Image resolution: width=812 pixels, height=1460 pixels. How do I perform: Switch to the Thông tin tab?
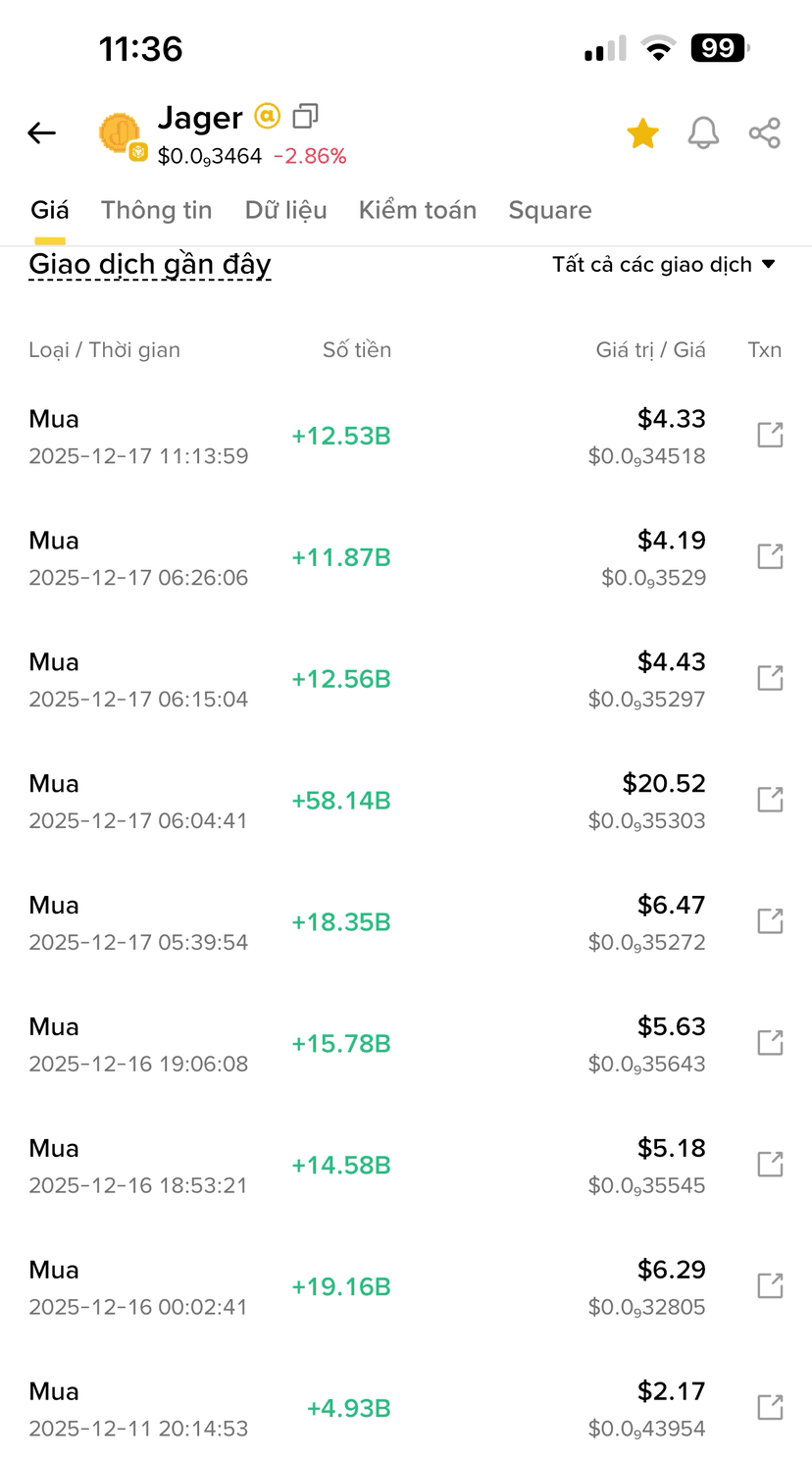click(157, 210)
